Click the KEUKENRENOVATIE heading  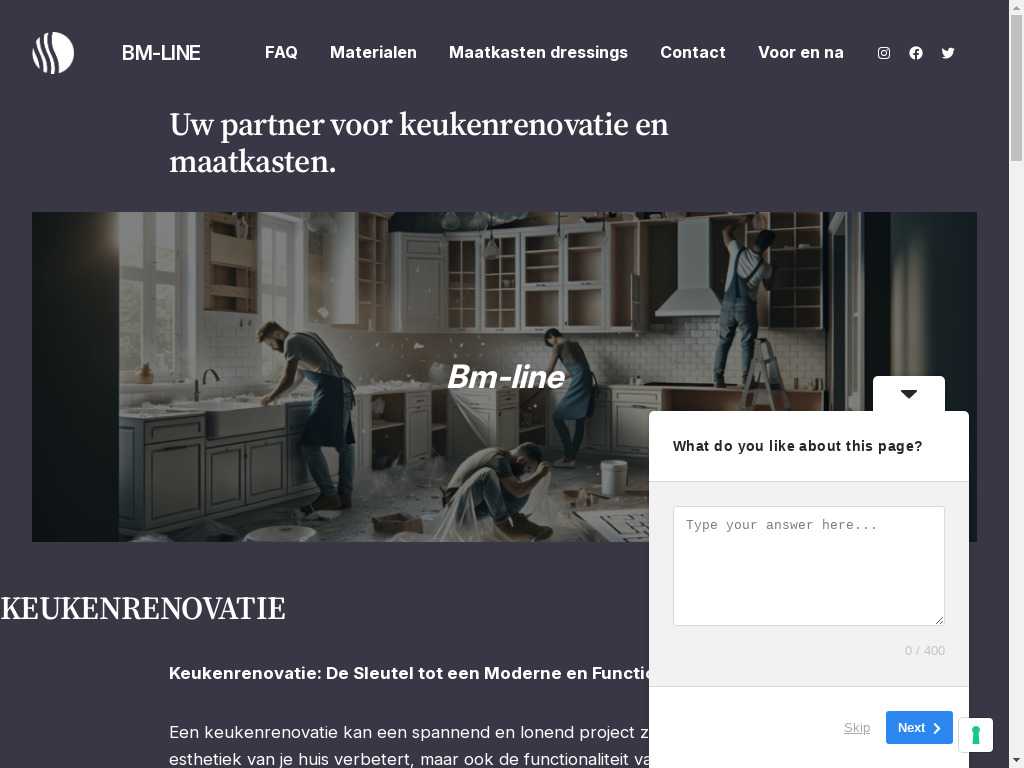click(143, 609)
